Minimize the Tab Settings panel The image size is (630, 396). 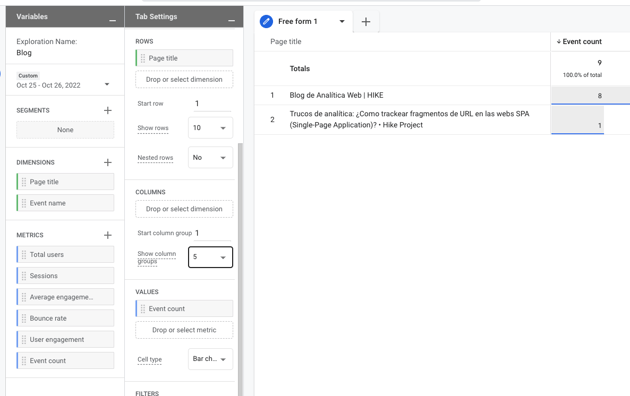point(231,20)
